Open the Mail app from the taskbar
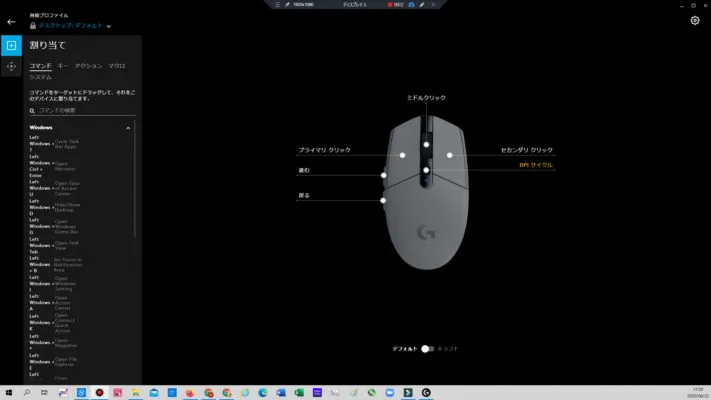Image resolution: width=711 pixels, height=400 pixels. pyautogui.click(x=154, y=393)
